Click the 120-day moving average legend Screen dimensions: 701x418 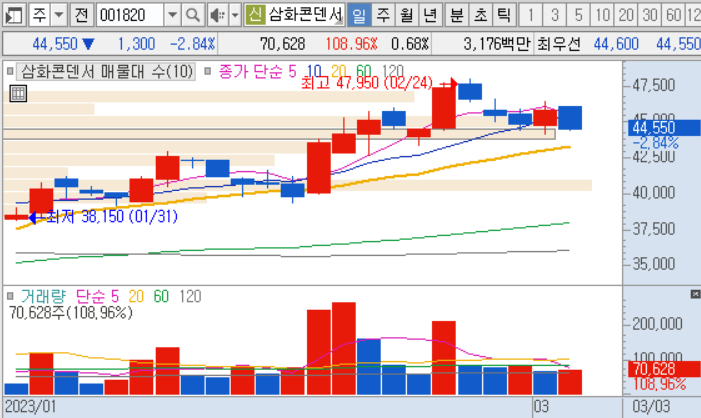(393, 71)
